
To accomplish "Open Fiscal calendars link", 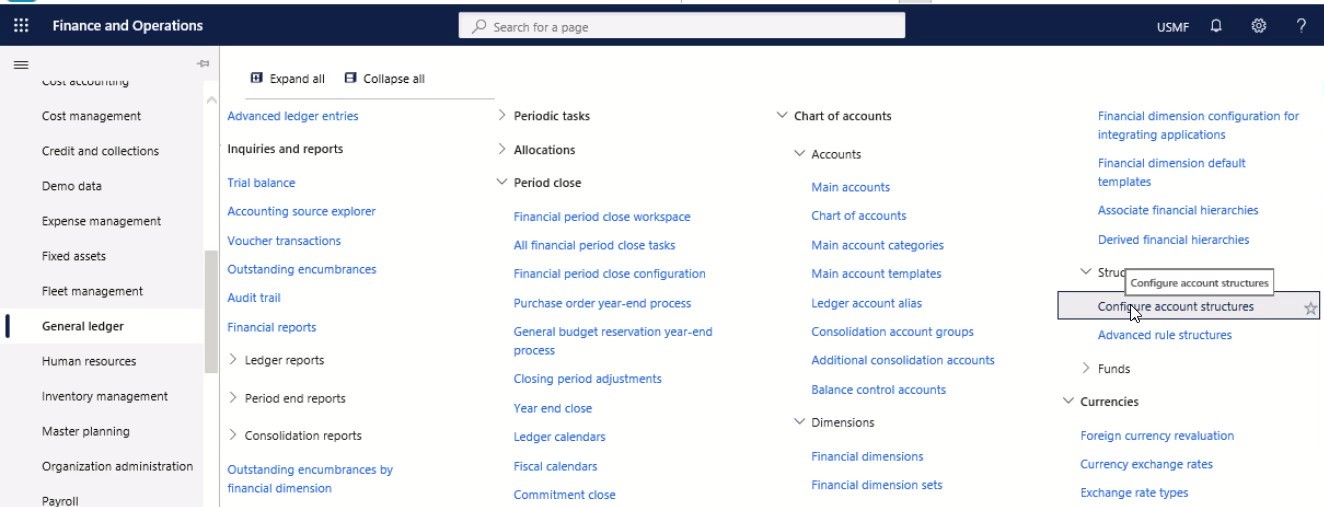I will point(556,466).
